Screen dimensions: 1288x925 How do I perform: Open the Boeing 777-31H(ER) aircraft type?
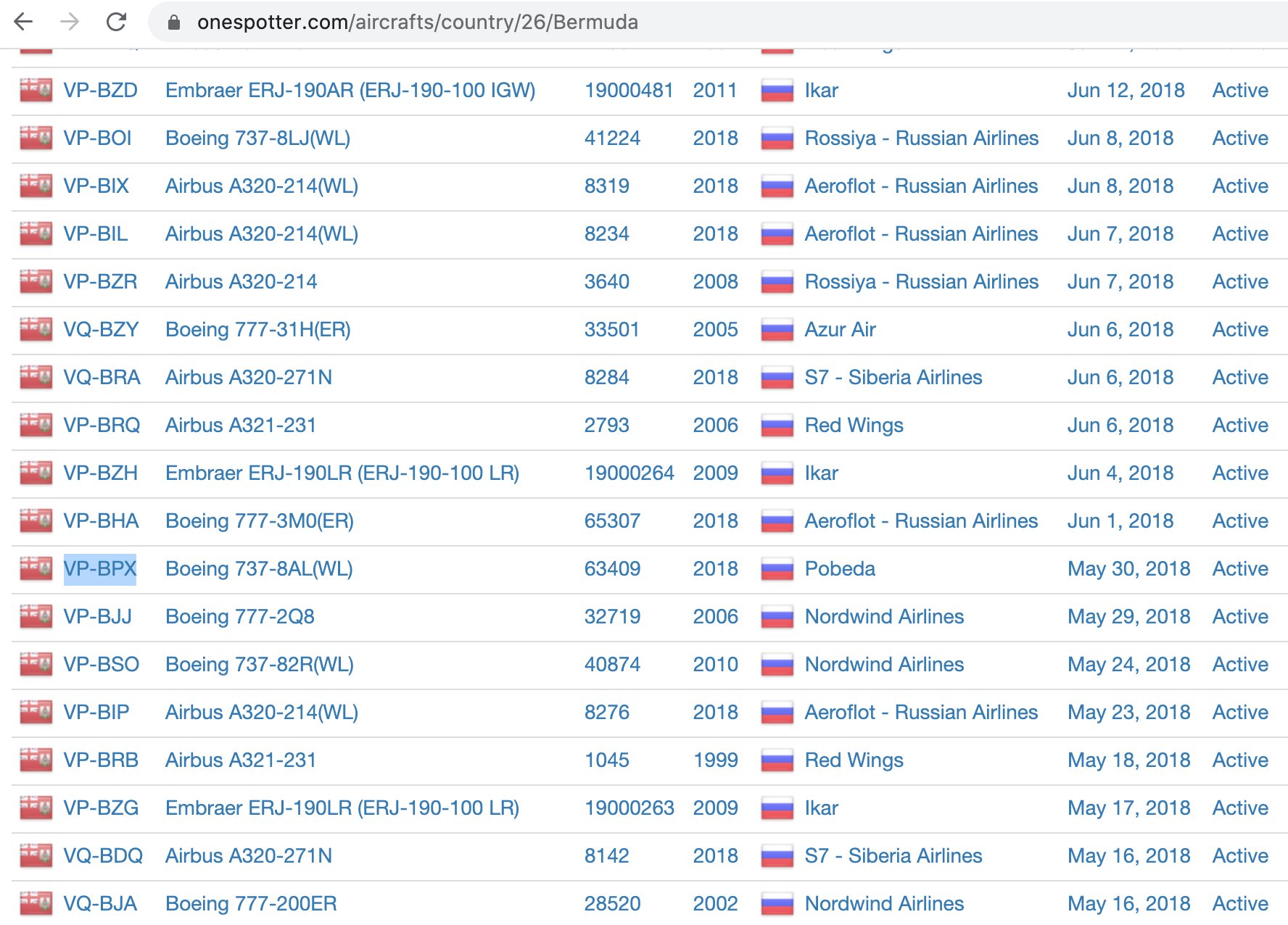pos(258,330)
